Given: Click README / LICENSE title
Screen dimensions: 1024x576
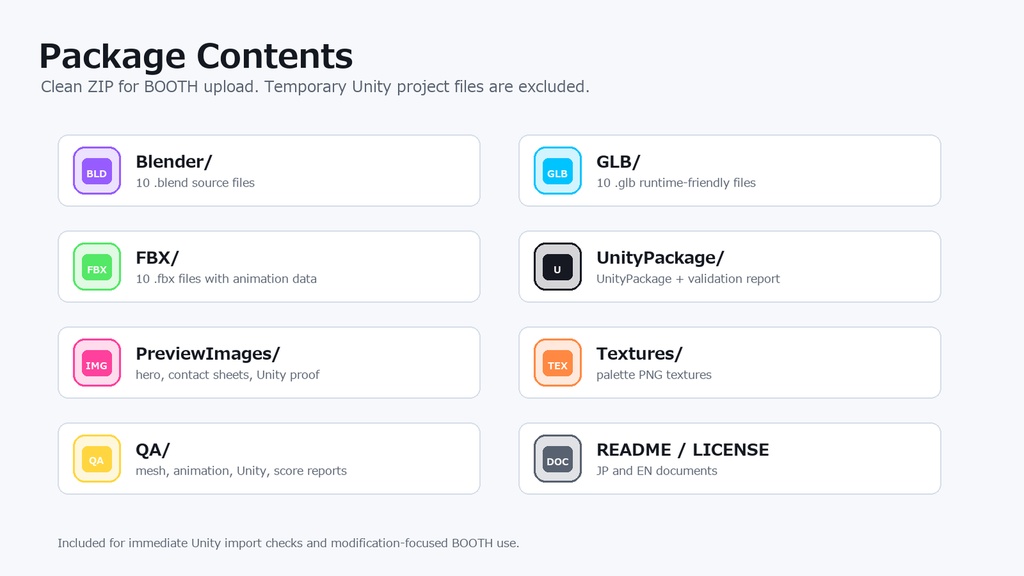Looking at the screenshot, I should pyautogui.click(x=682, y=450).
